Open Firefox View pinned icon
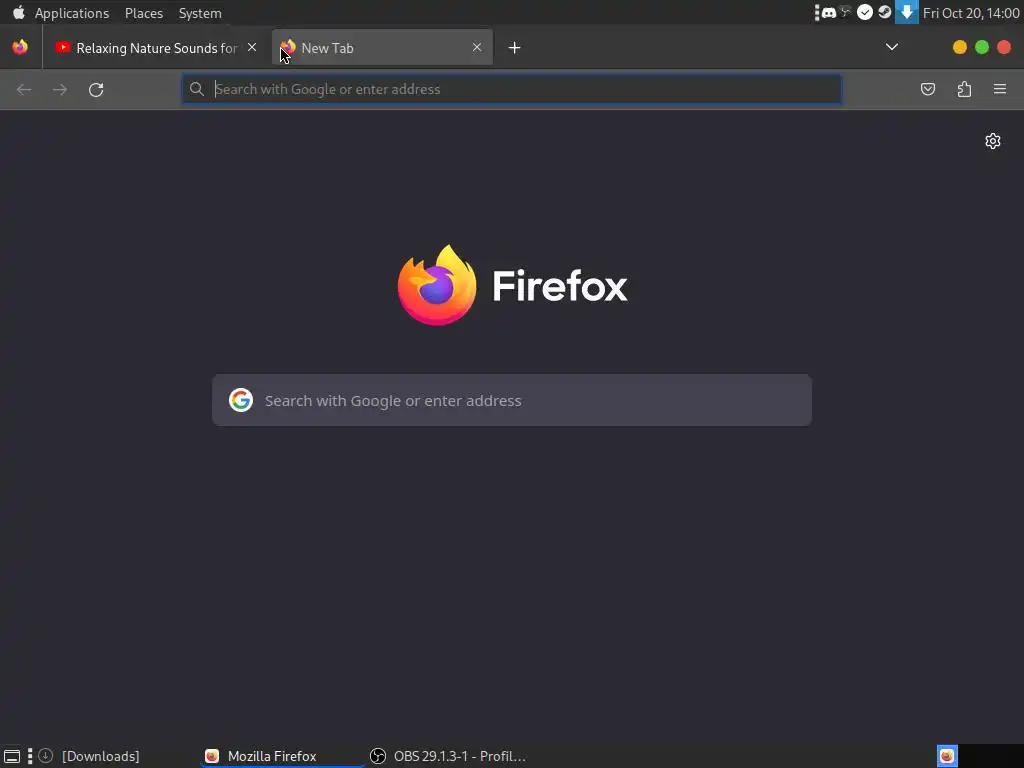The height and width of the screenshot is (768, 1024). 20,47
